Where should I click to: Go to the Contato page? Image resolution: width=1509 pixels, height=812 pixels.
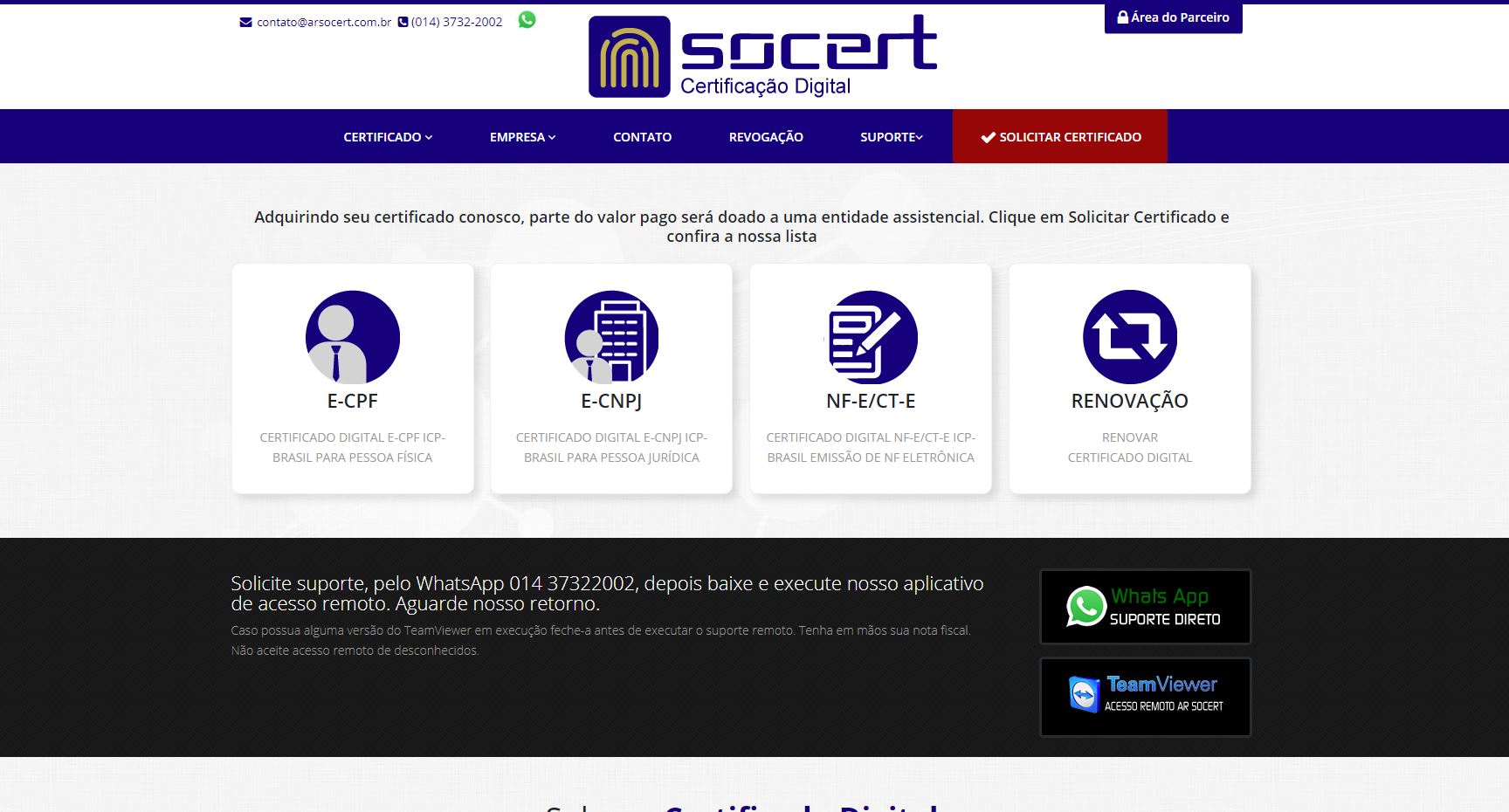[x=642, y=137]
